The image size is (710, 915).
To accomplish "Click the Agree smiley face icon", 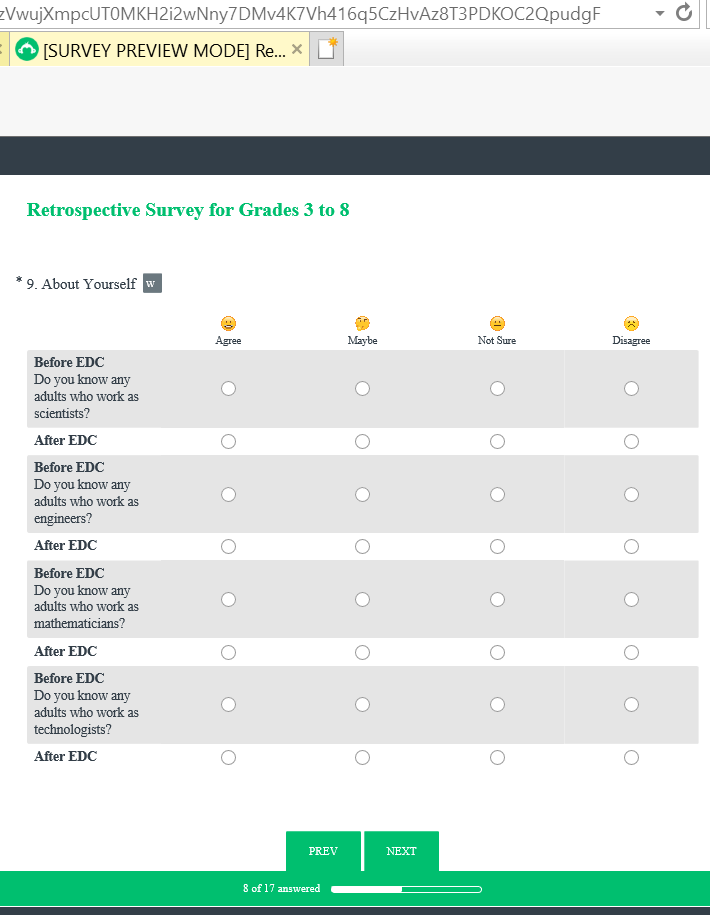I will 228,323.
